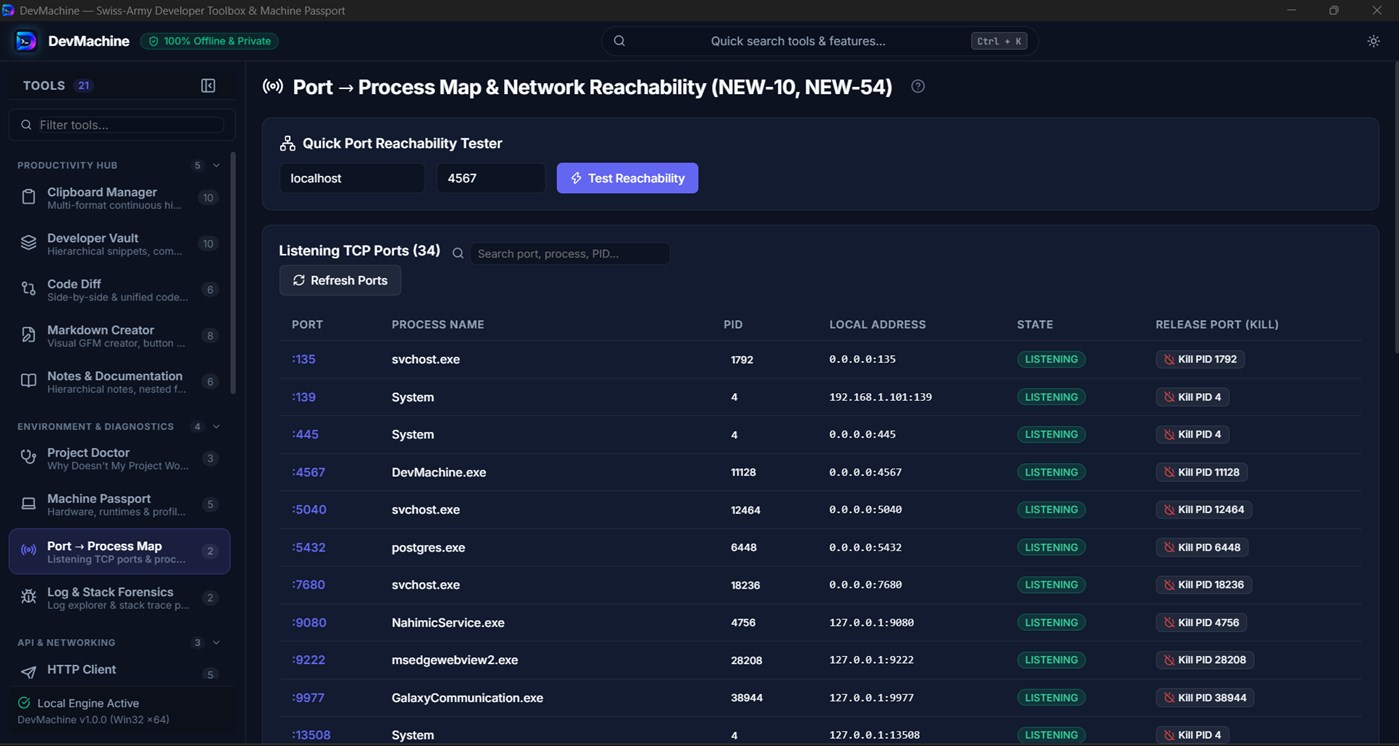
Task: Kill PID 6448 for postgres.exe
Action: tap(1202, 547)
